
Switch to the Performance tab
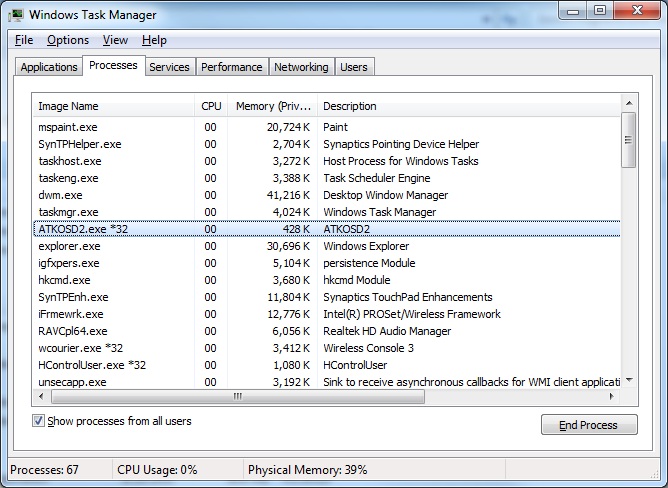pos(231,67)
